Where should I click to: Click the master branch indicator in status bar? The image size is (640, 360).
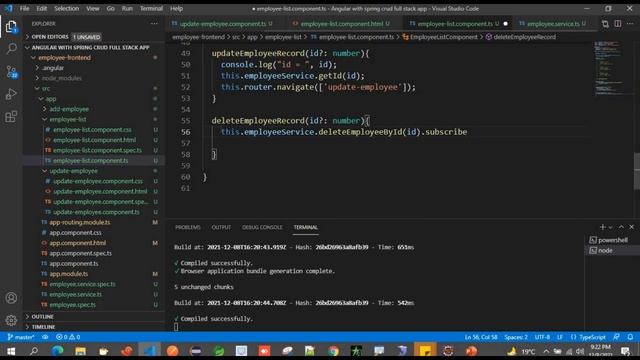pyautogui.click(x=20, y=337)
